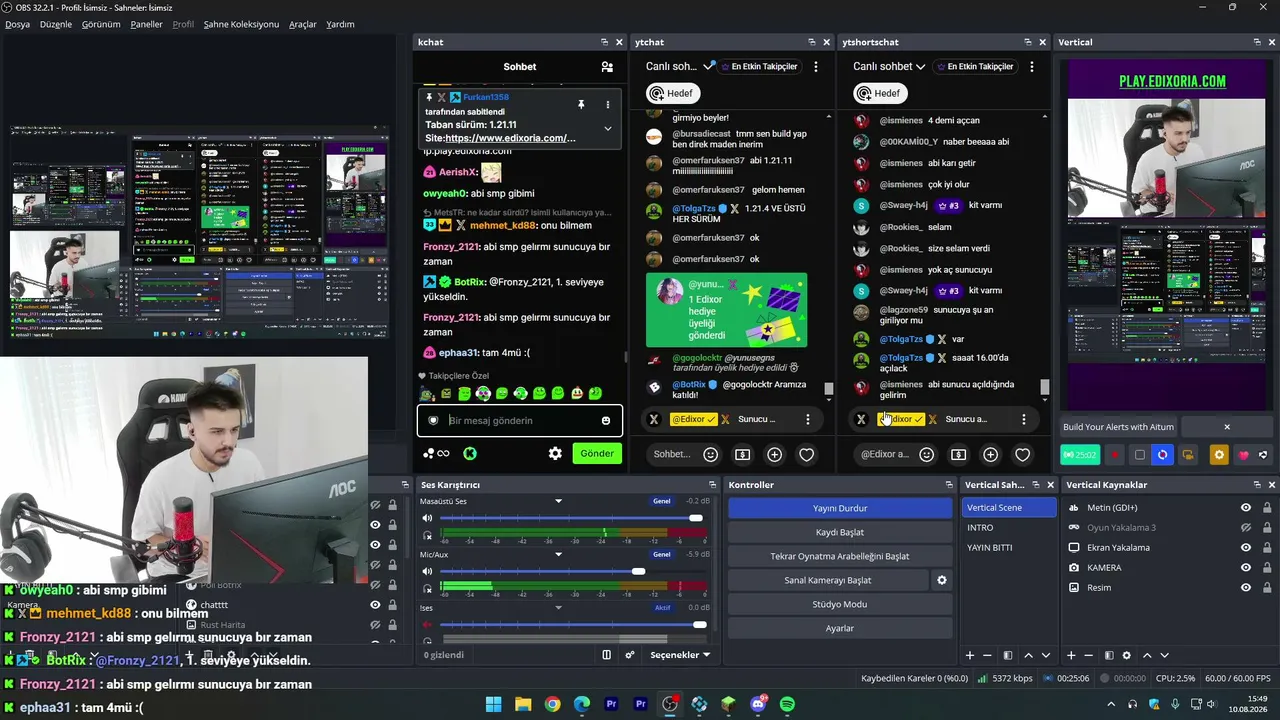Hide the Resim vertical source
Image resolution: width=1280 pixels, height=720 pixels.
1246,588
